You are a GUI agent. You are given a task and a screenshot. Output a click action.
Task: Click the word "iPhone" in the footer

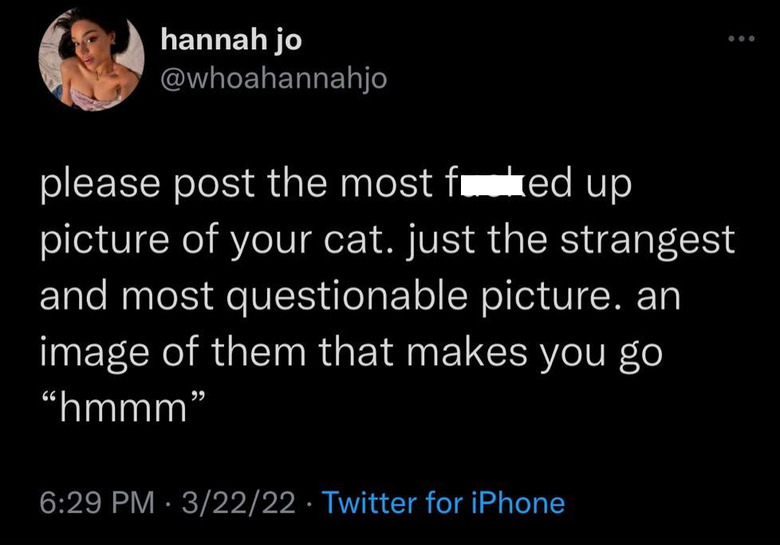pyautogui.click(x=518, y=502)
